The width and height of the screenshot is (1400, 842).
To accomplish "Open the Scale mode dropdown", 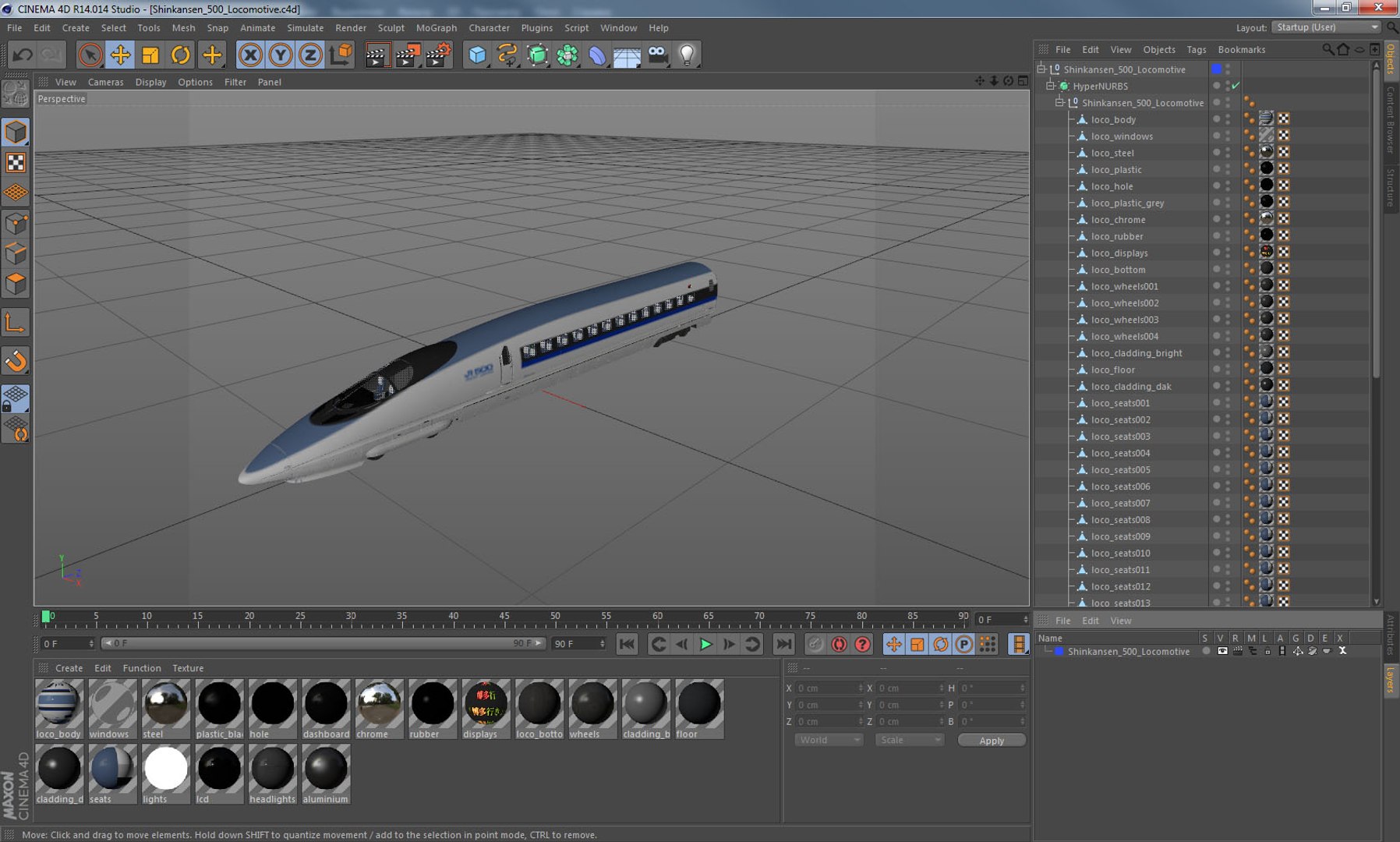I will [x=910, y=740].
